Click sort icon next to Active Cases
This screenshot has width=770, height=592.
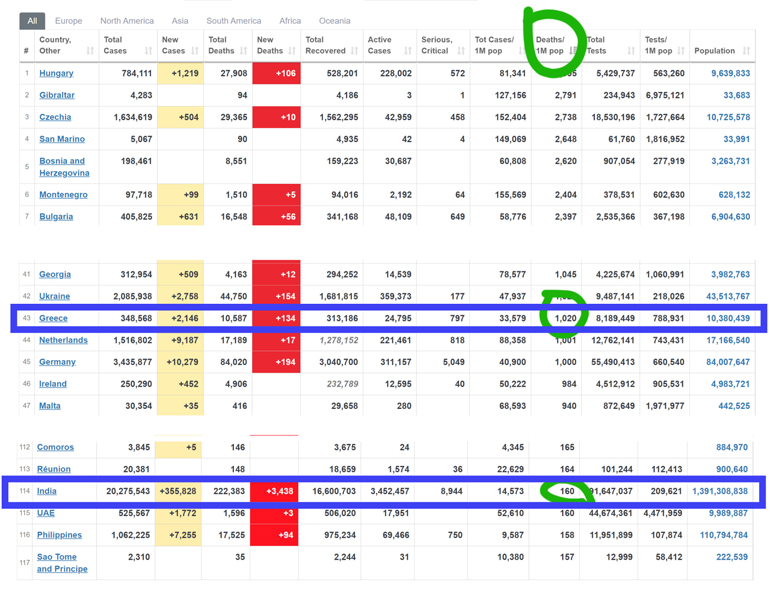[408, 51]
